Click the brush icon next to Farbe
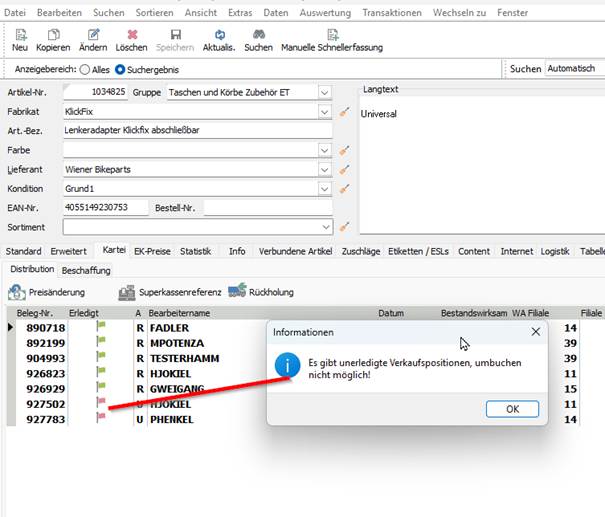Image resolution: width=605 pixels, height=517 pixels. [344, 150]
